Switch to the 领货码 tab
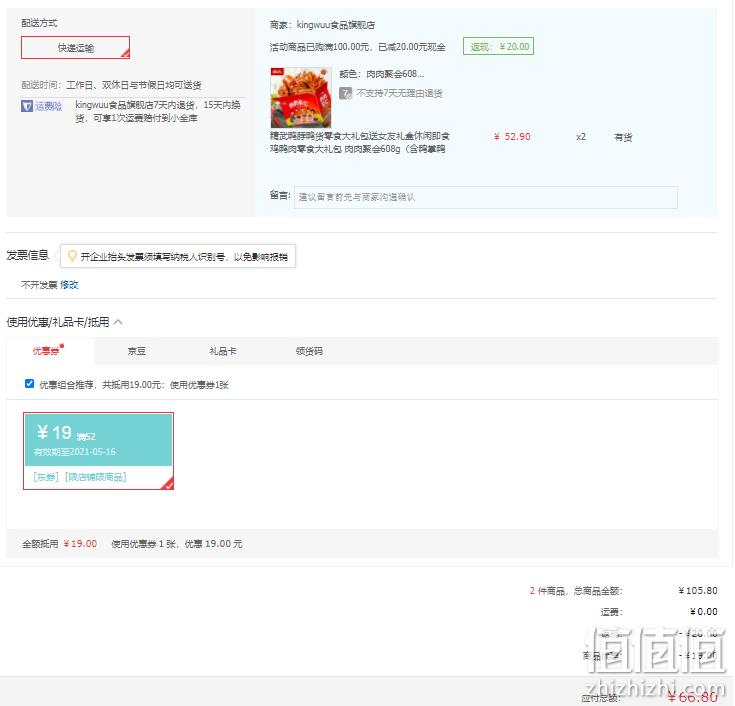 click(x=309, y=351)
